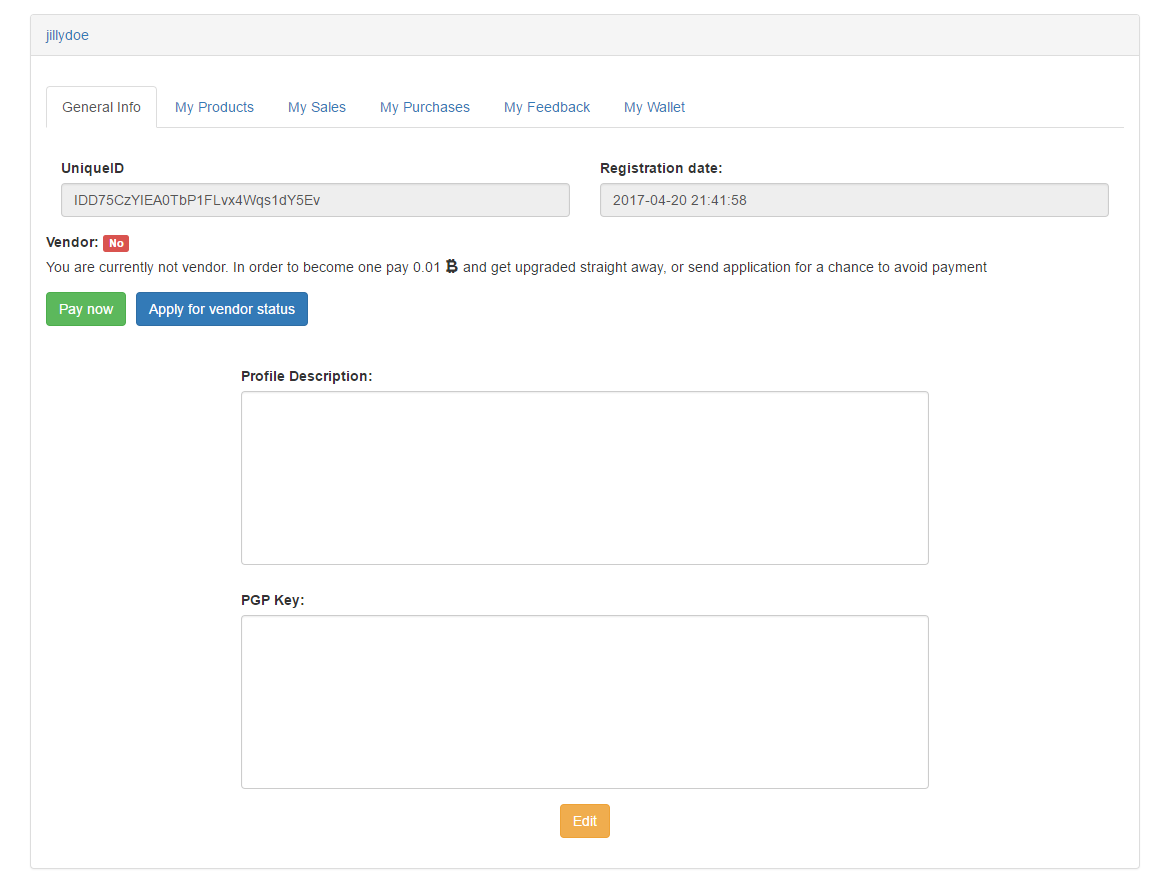Select the General Info tab
1165x881 pixels.
click(101, 107)
